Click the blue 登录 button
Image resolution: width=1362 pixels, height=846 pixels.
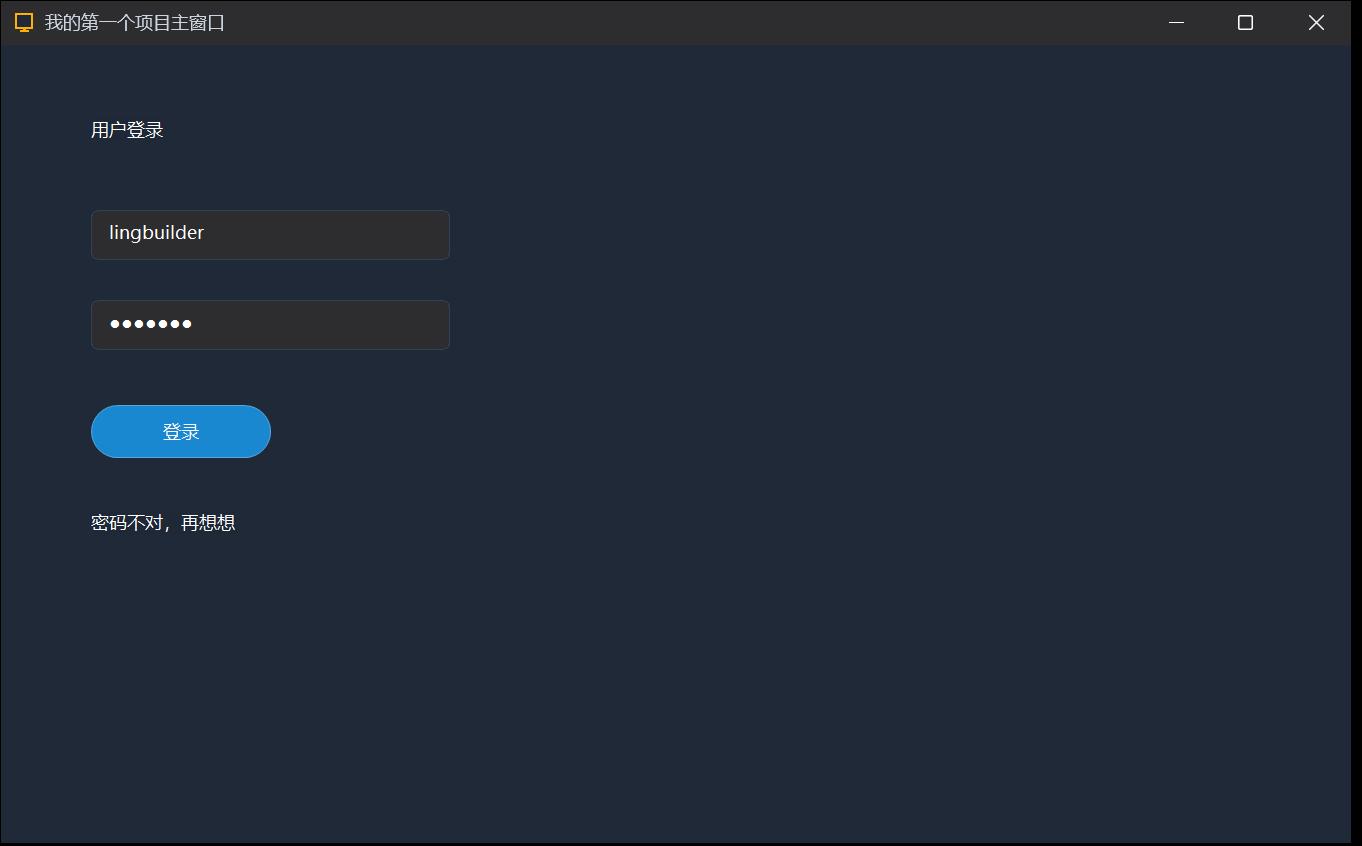[x=181, y=432]
